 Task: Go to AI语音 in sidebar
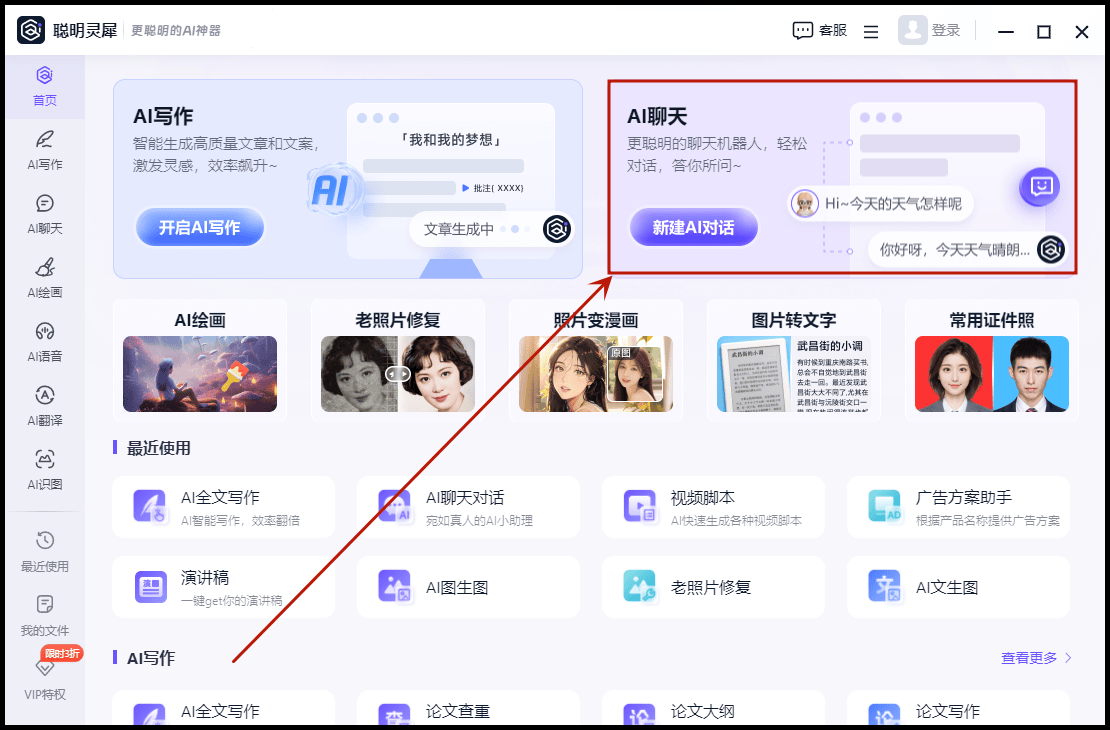pyautogui.click(x=44, y=341)
